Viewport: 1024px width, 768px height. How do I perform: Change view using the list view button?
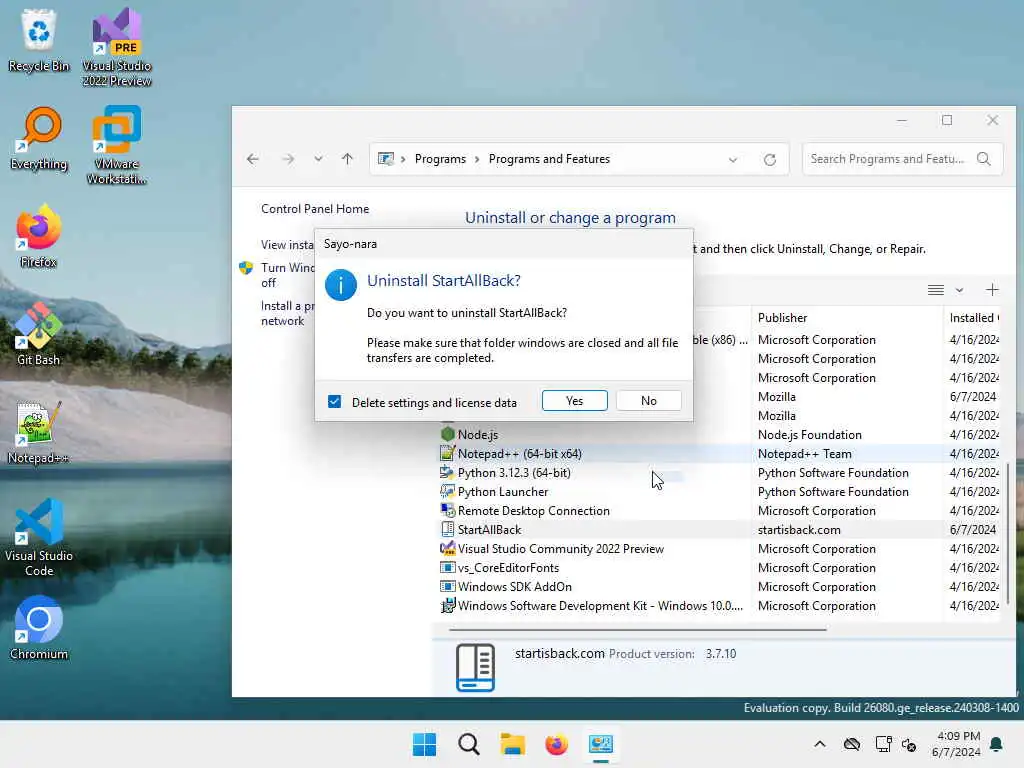coord(936,290)
